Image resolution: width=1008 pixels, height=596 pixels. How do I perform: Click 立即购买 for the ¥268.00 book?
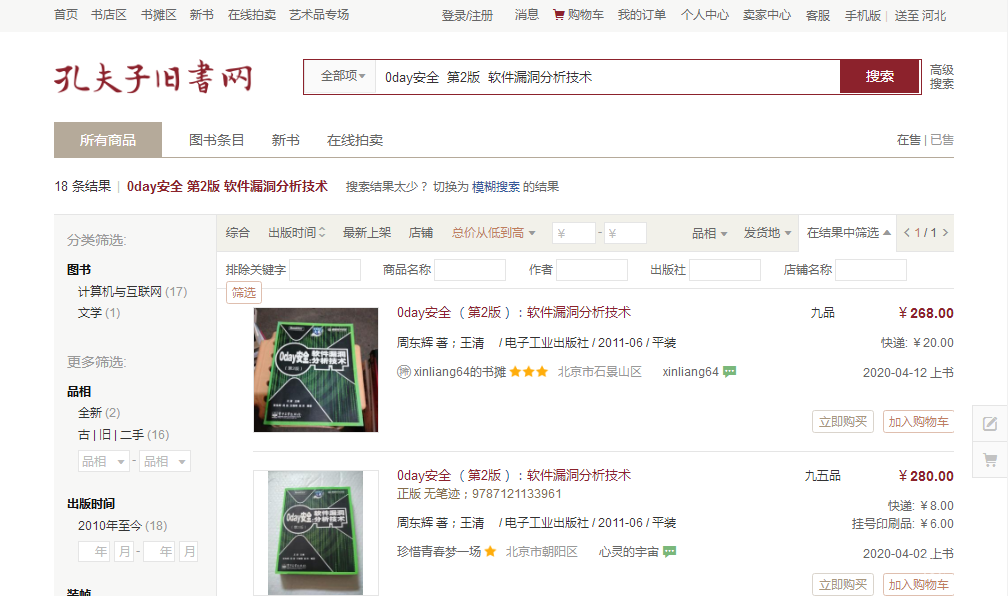(x=843, y=422)
